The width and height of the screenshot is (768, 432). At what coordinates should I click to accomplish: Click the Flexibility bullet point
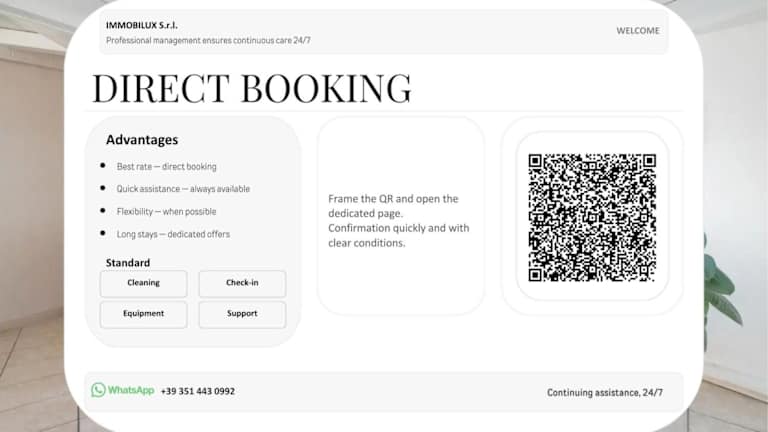point(166,212)
